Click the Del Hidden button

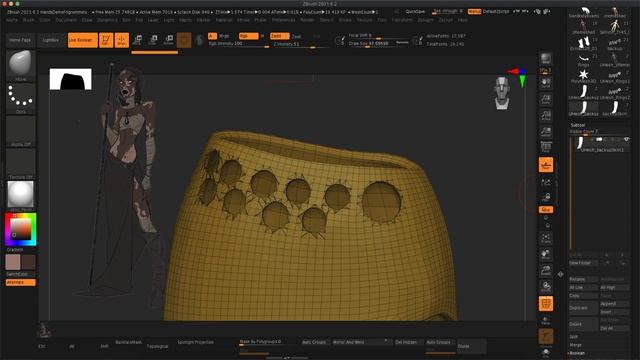[408, 342]
